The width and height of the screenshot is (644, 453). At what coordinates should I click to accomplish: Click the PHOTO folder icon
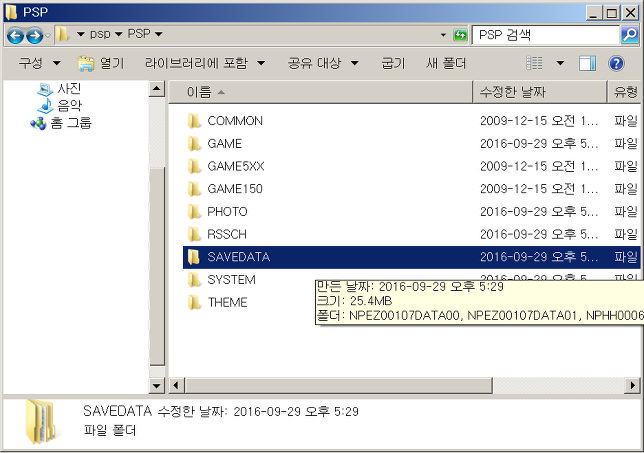tap(194, 212)
